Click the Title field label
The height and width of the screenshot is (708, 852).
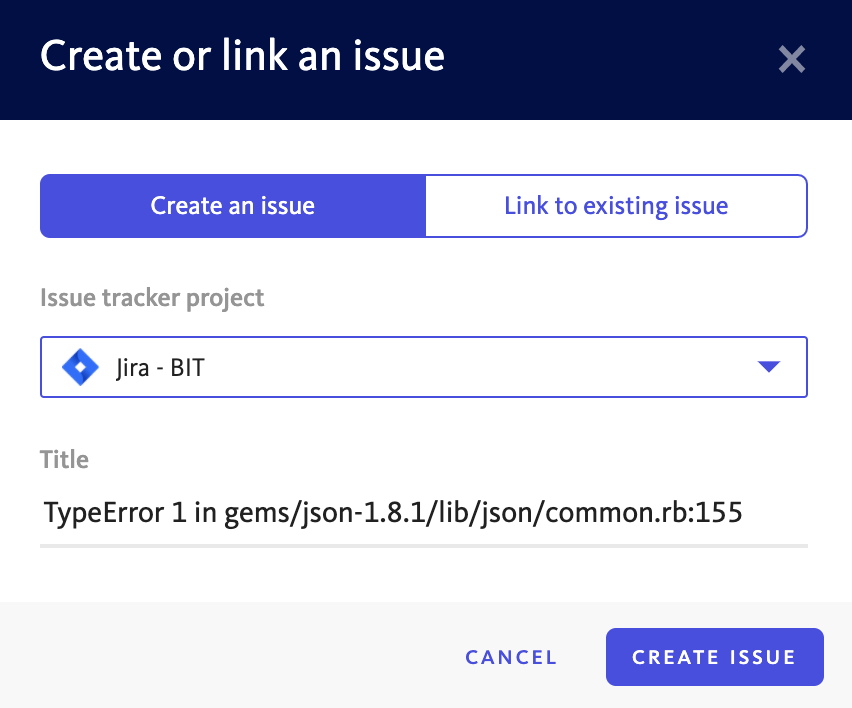click(64, 460)
